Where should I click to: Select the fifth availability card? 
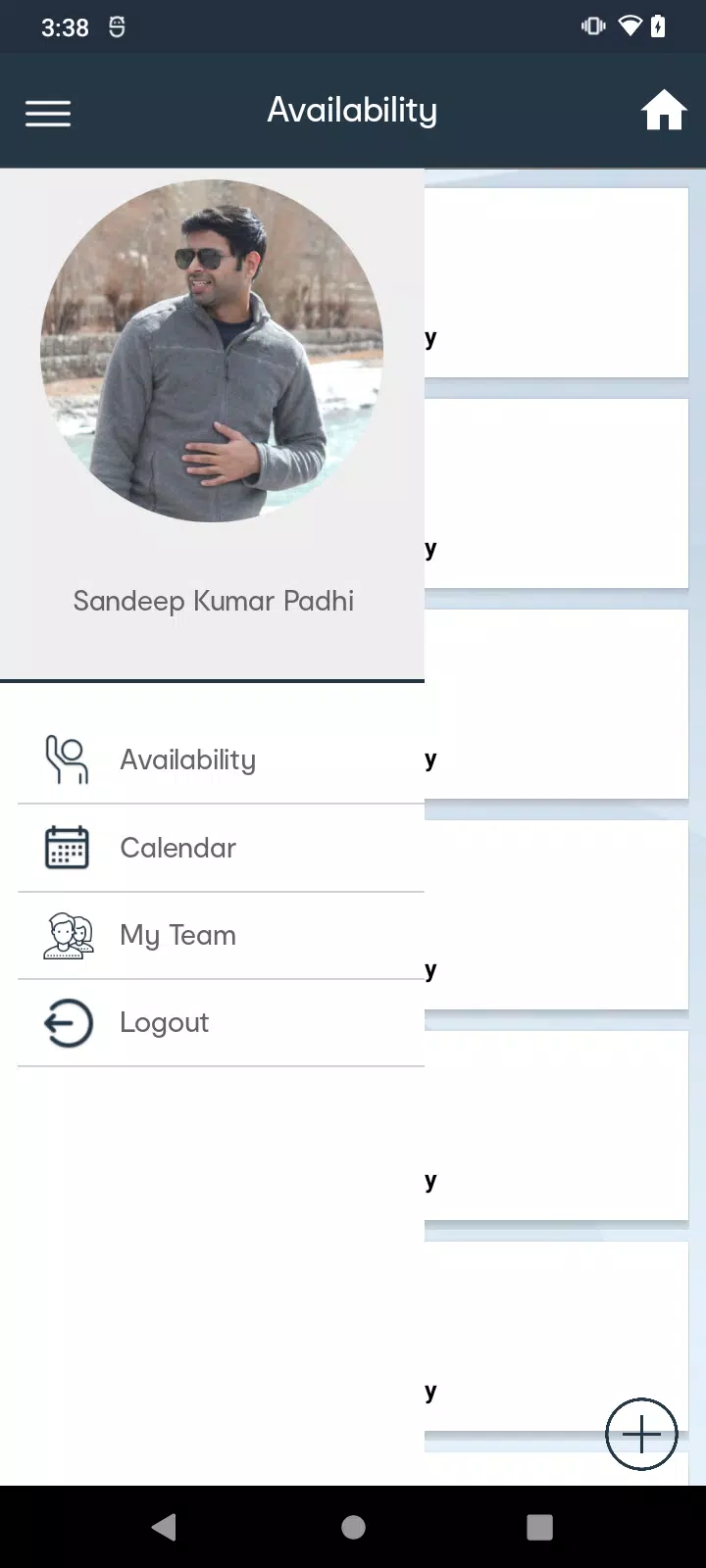pos(556,1125)
